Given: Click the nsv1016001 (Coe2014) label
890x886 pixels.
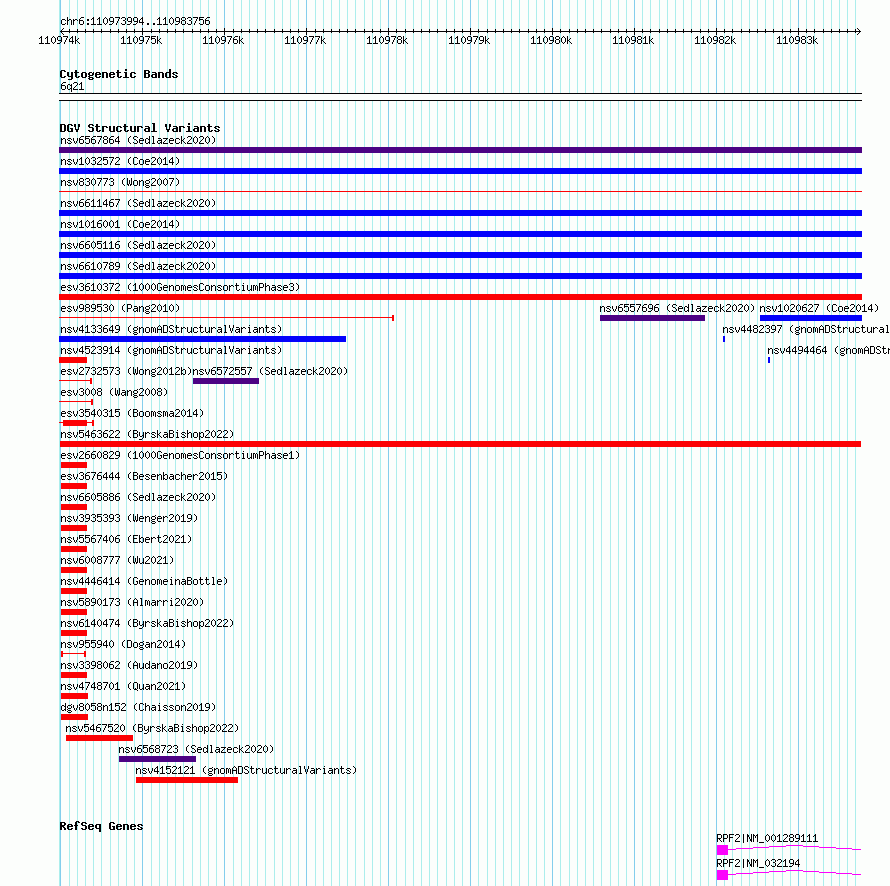Looking at the screenshot, I should 120,224.
